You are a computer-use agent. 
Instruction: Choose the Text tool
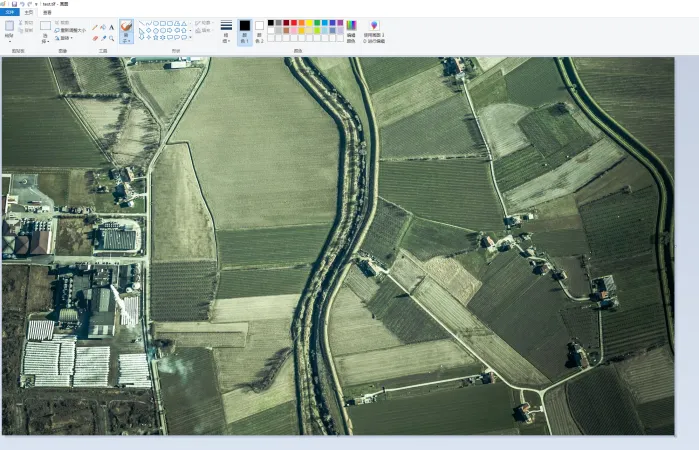[111, 27]
